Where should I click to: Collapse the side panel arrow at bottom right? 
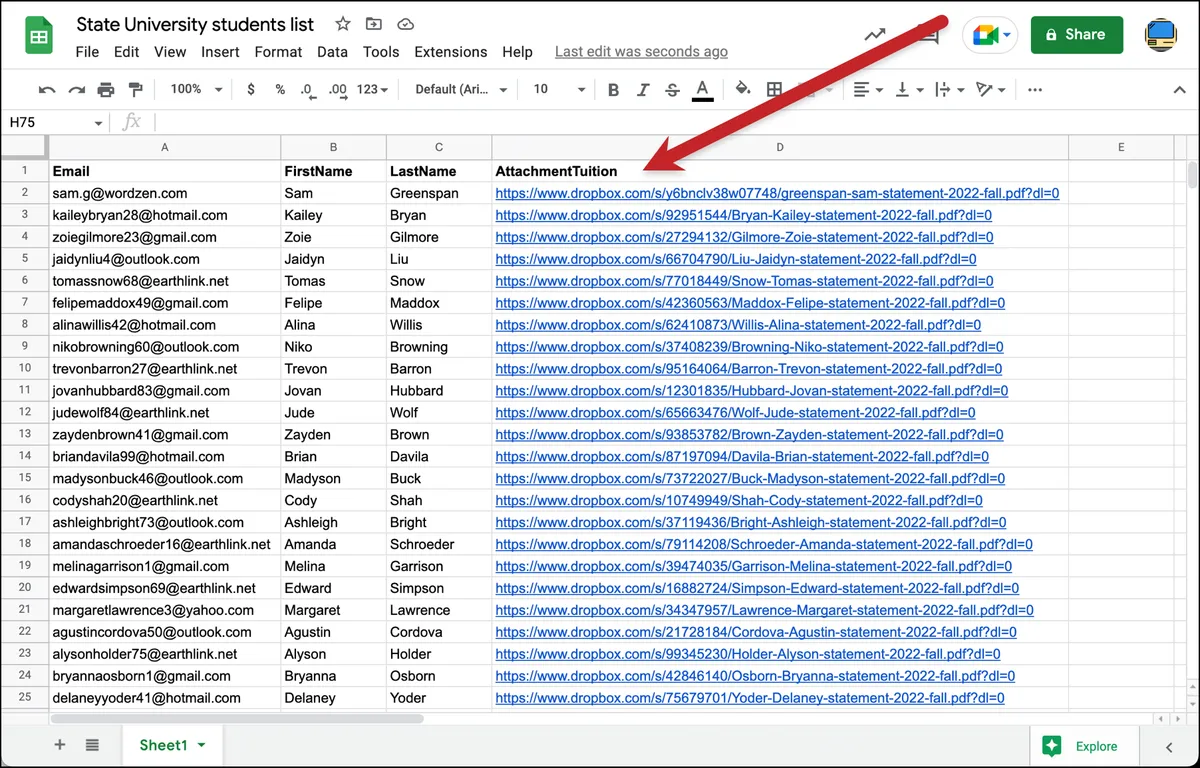(x=1169, y=746)
